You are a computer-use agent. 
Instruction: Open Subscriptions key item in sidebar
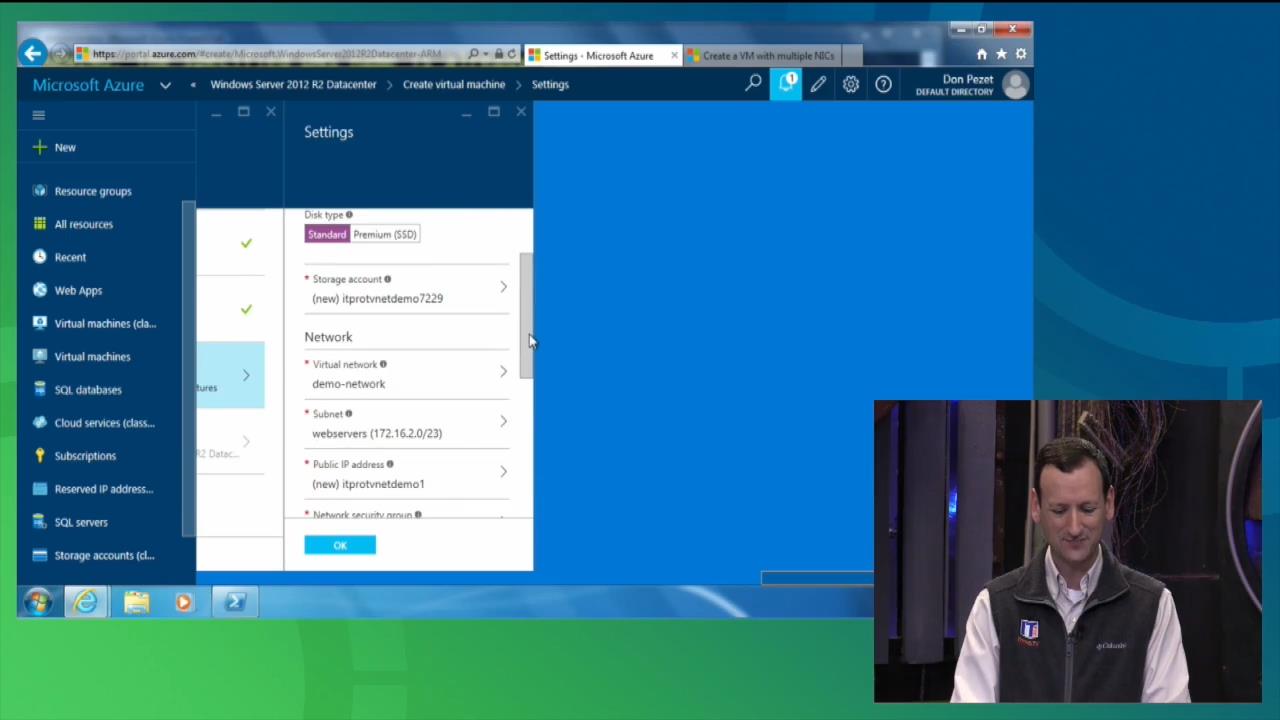85,455
